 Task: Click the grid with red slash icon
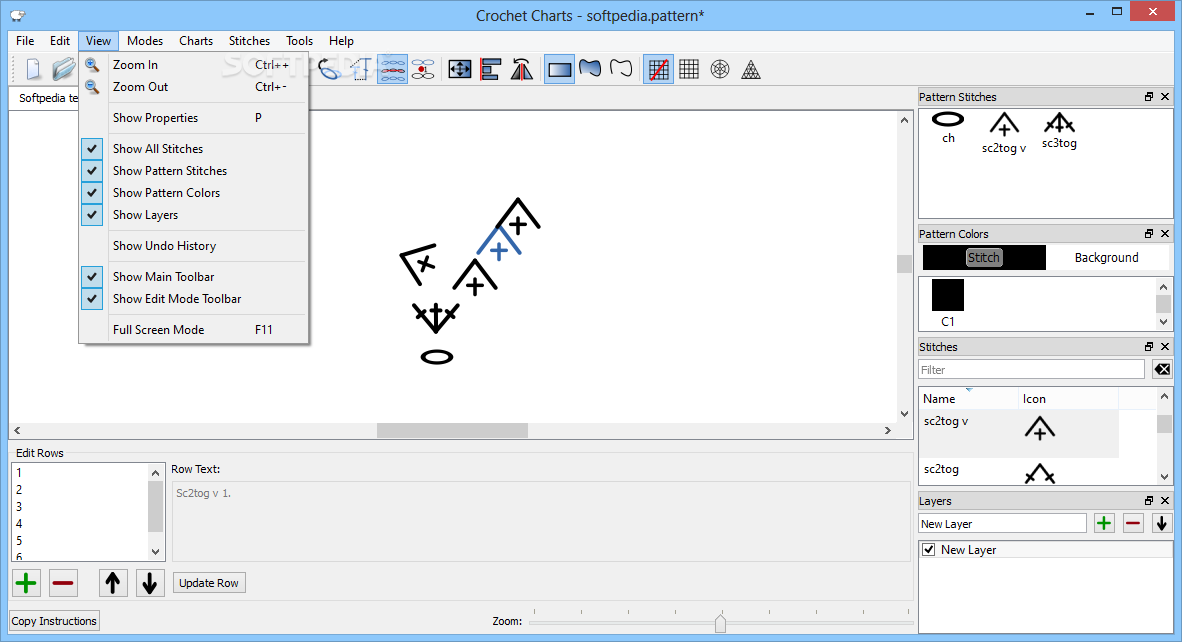(658, 69)
